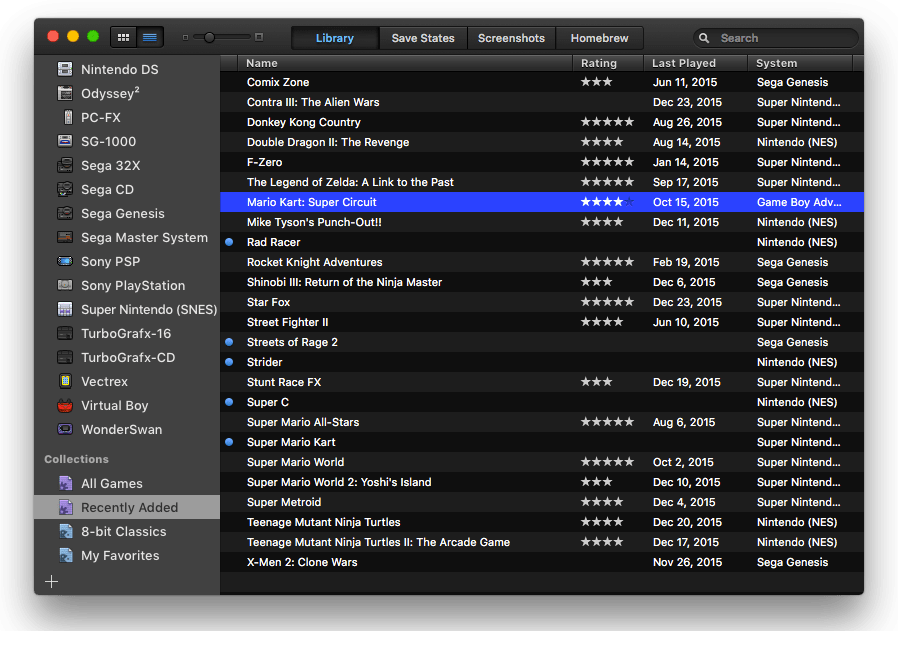Add a new collection with plus button
Image resolution: width=898 pixels, height=645 pixels.
click(x=52, y=582)
